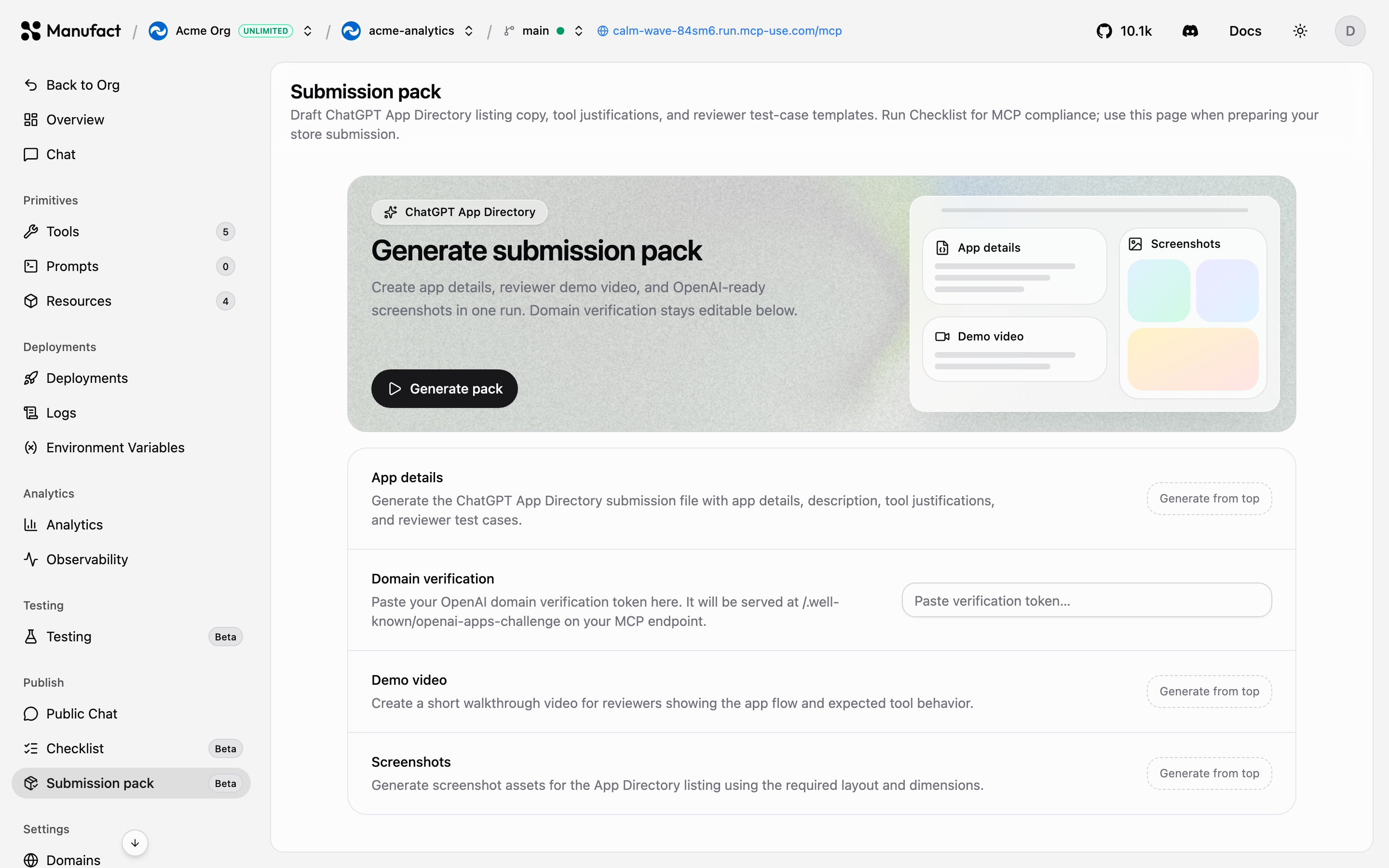Click the Generate pack button
1389x868 pixels.
(444, 389)
